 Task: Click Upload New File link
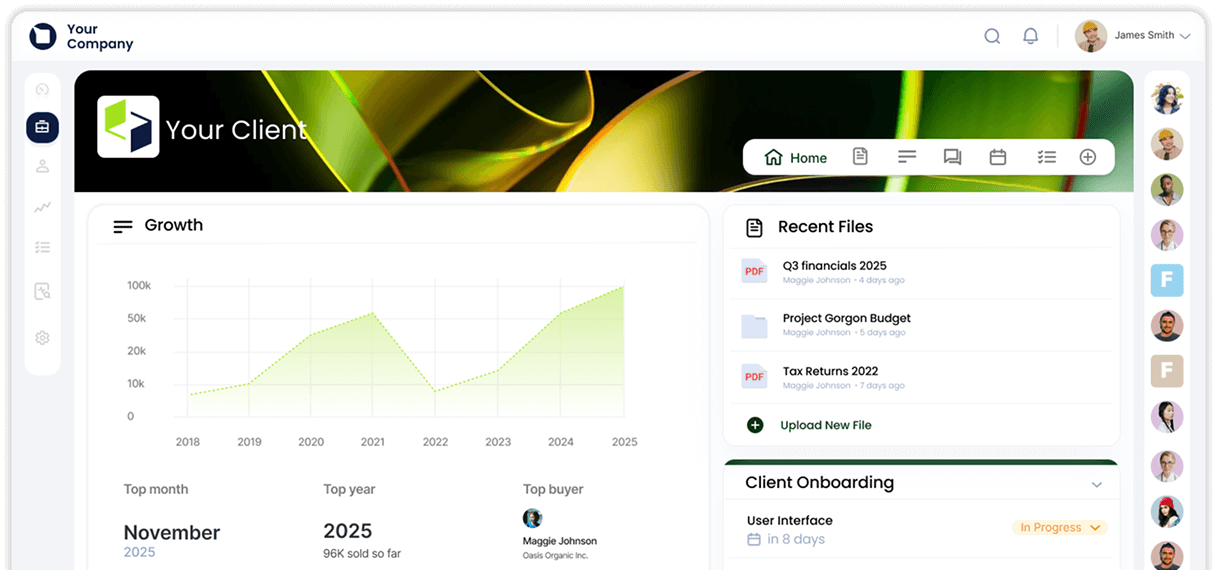click(826, 425)
